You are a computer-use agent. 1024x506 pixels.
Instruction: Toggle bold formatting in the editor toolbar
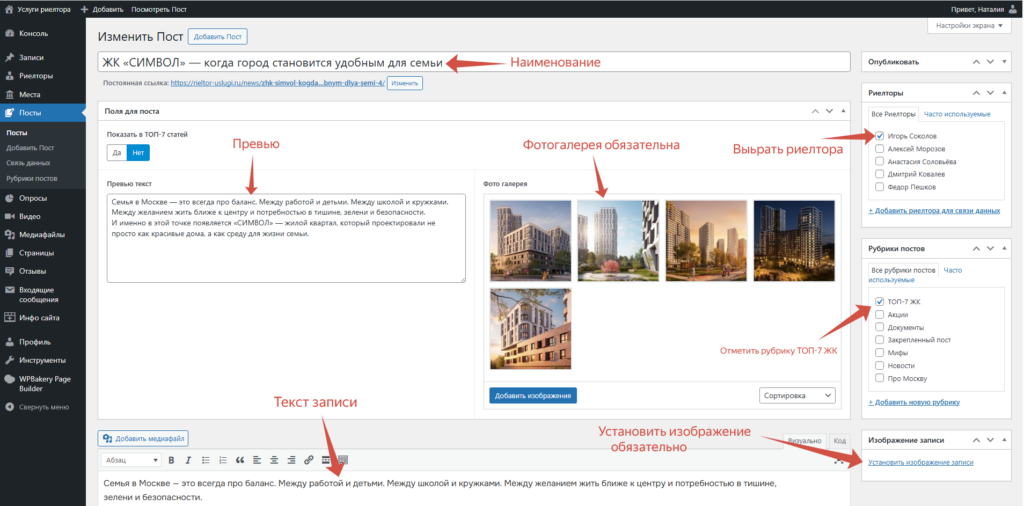tap(171, 460)
